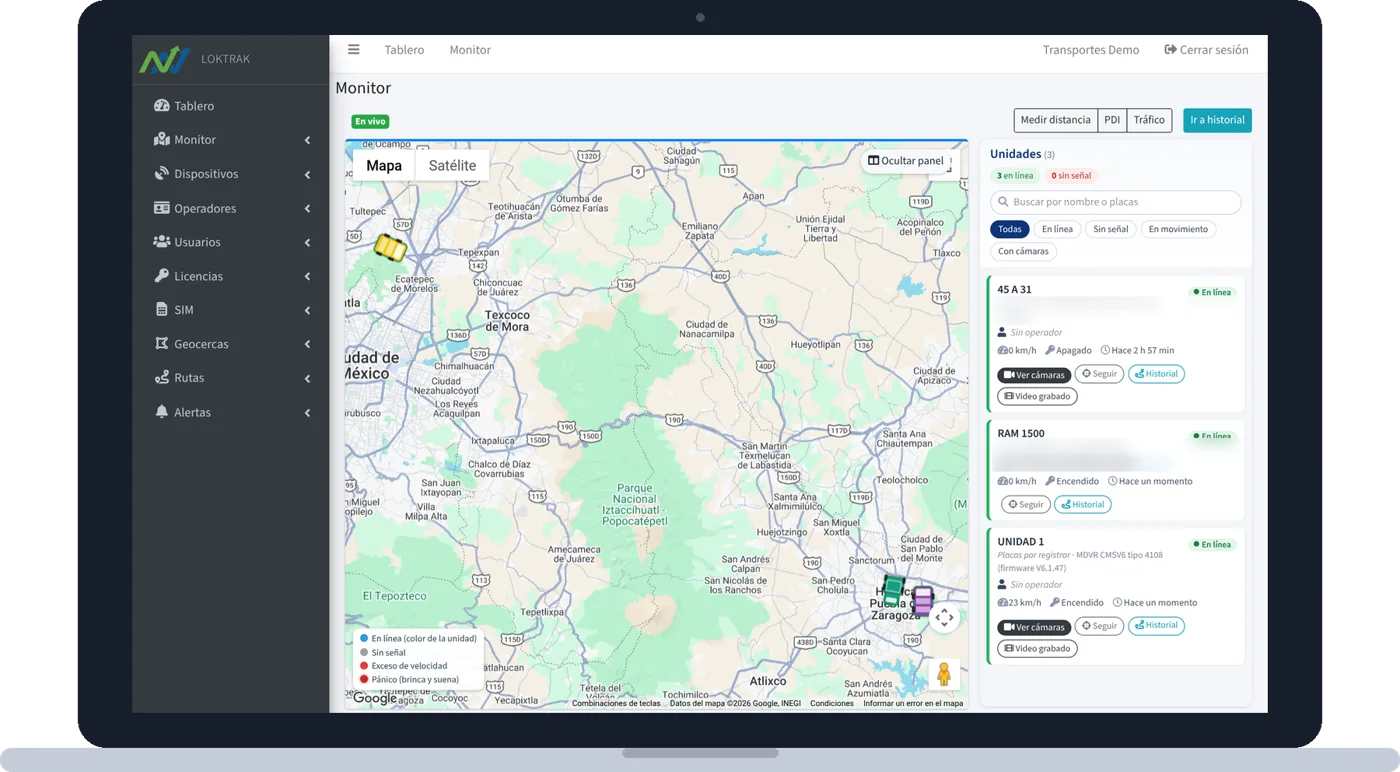Expand the Rutas sidebar menu

pos(231,378)
